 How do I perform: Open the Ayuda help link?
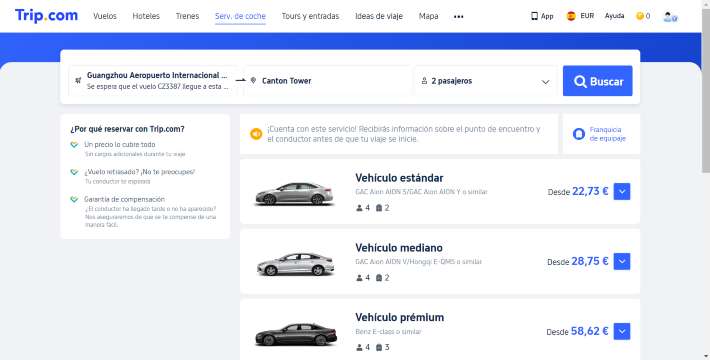pos(614,16)
